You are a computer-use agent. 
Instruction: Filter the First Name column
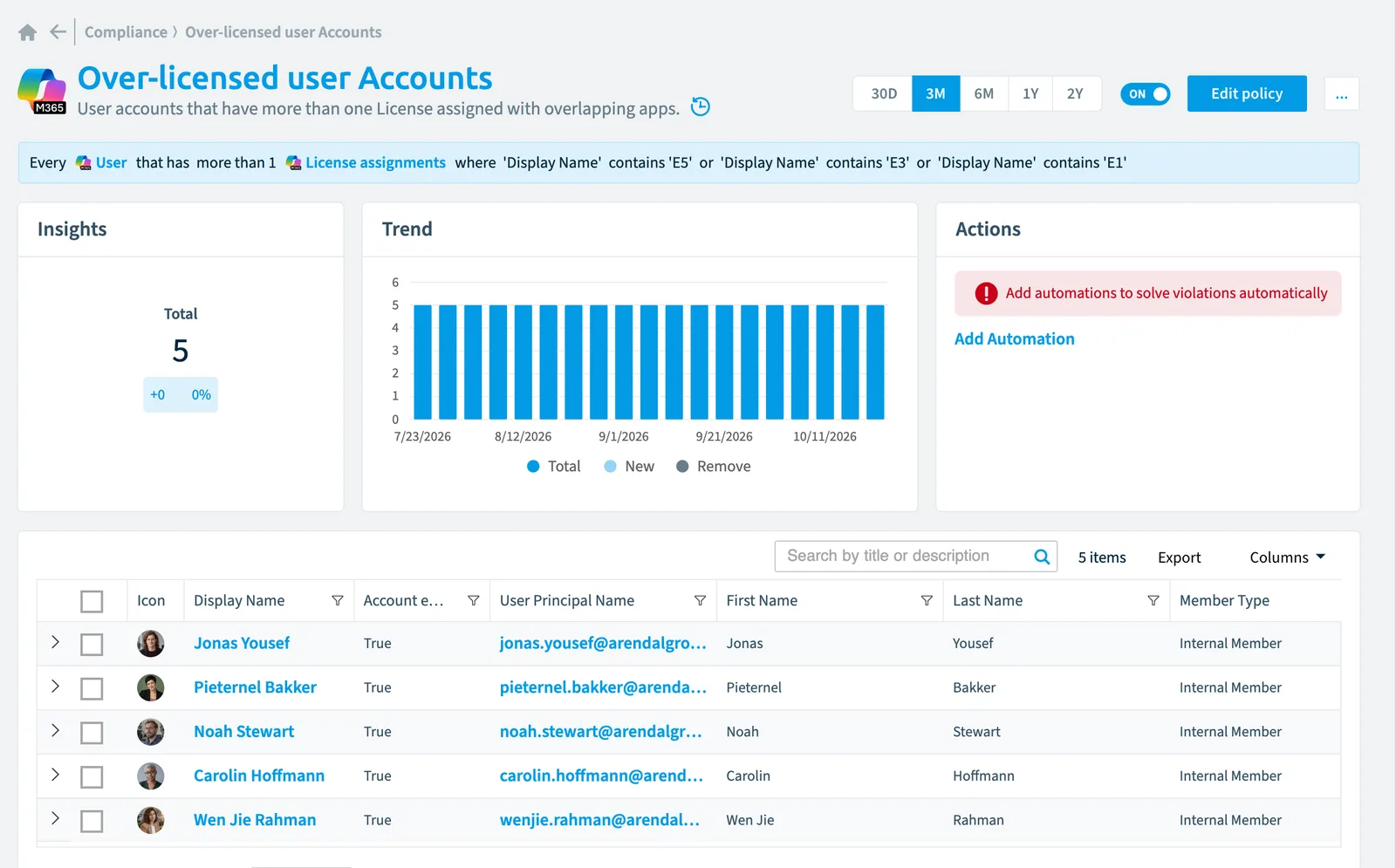click(927, 600)
